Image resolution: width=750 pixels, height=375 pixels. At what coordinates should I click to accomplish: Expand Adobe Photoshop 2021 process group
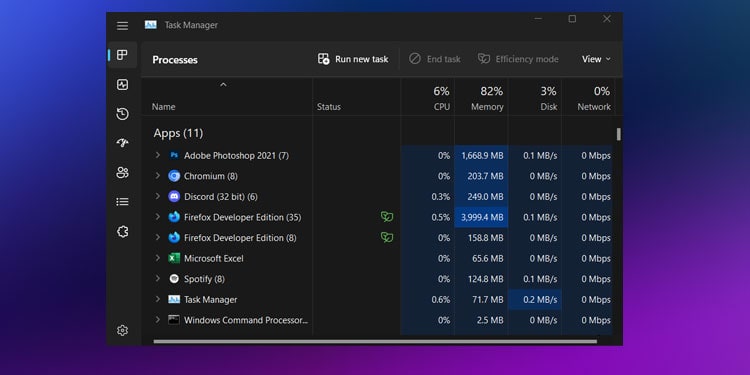tap(158, 155)
